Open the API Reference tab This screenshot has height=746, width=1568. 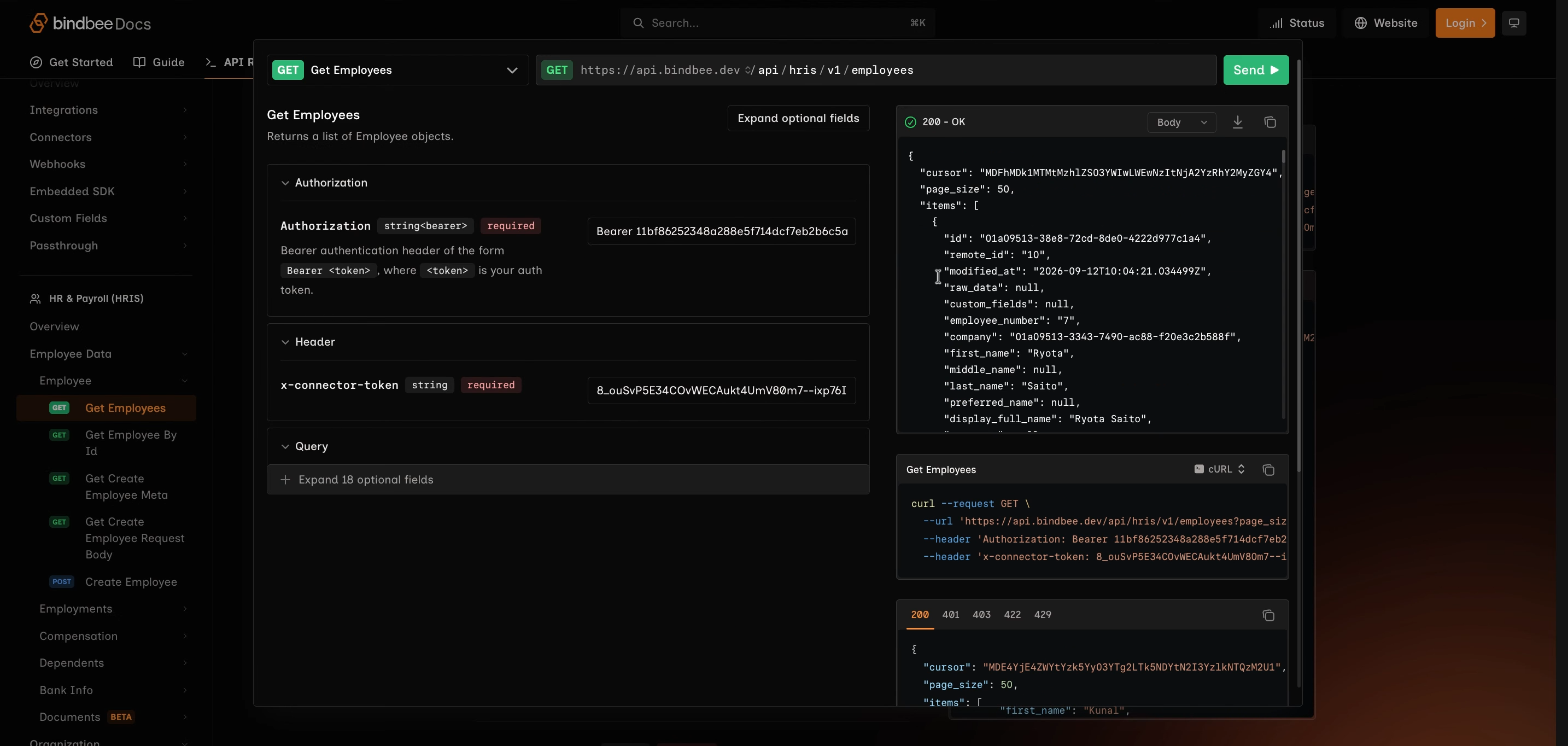point(230,62)
